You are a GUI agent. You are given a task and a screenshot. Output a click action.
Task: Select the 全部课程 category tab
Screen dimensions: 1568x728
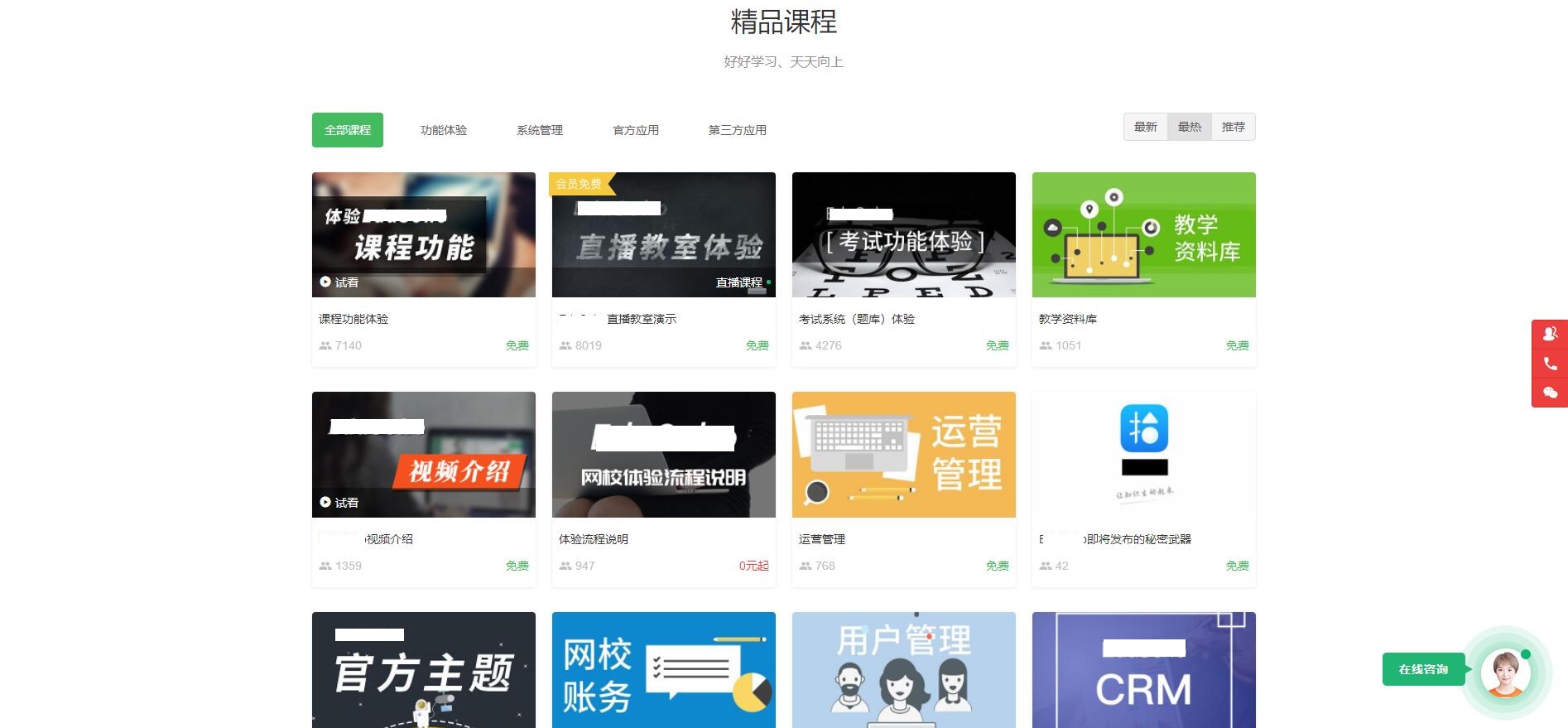347,130
